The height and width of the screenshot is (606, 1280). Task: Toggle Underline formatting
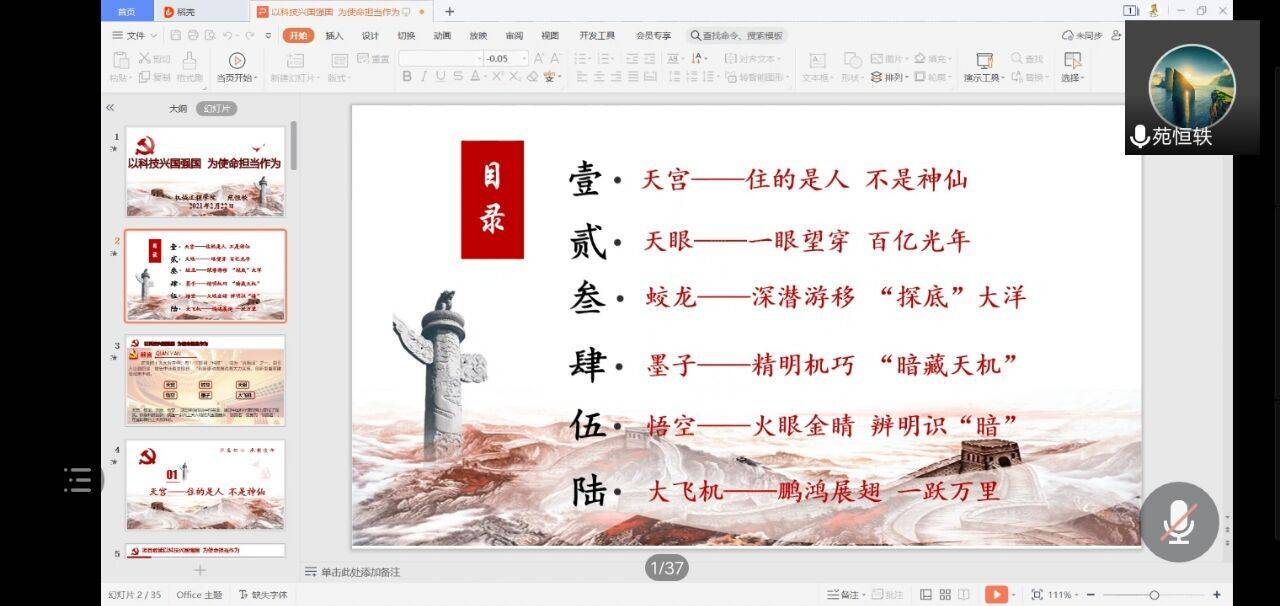(x=441, y=77)
